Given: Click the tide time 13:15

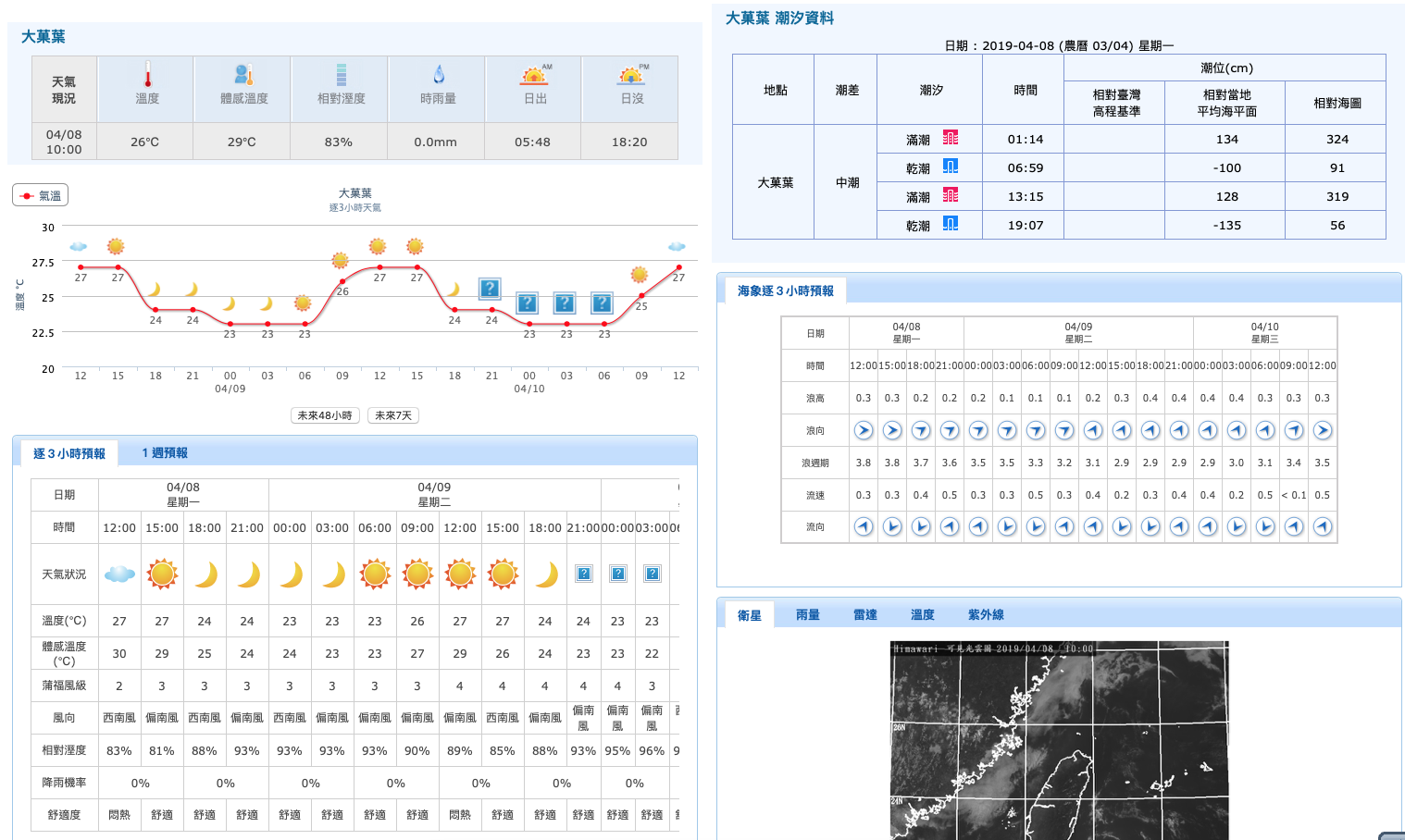Looking at the screenshot, I should pos(1026,196).
